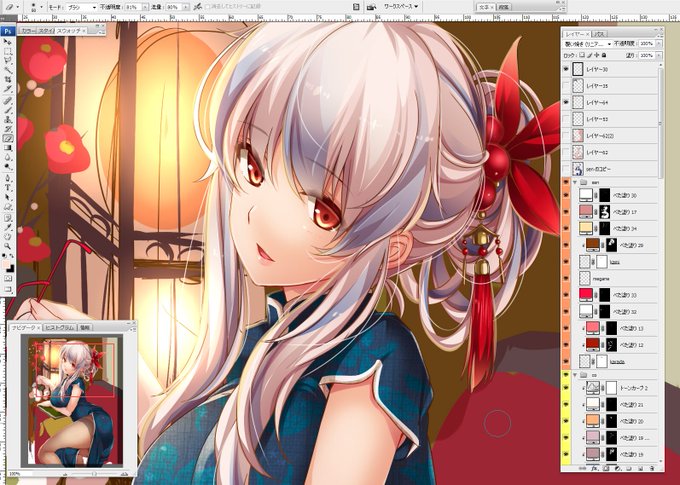Select the Gradient tool
Viewport: 680px width, 485px height.
pos(7,148)
